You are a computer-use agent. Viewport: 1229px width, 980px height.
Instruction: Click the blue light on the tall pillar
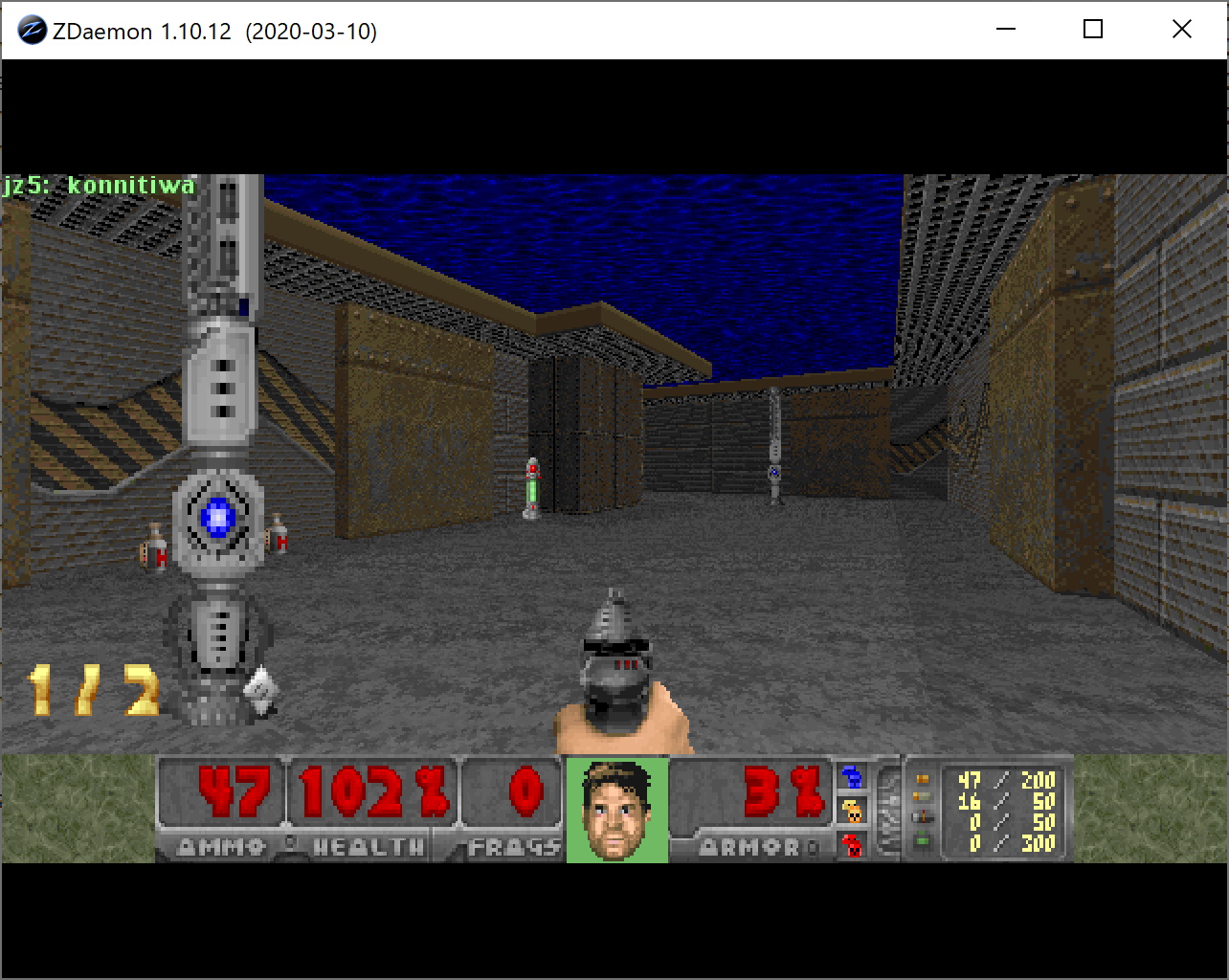218,517
